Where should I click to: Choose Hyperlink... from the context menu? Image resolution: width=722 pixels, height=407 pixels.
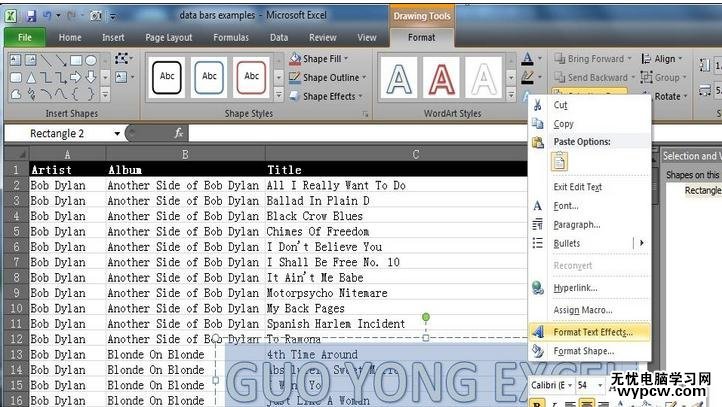[589, 288]
